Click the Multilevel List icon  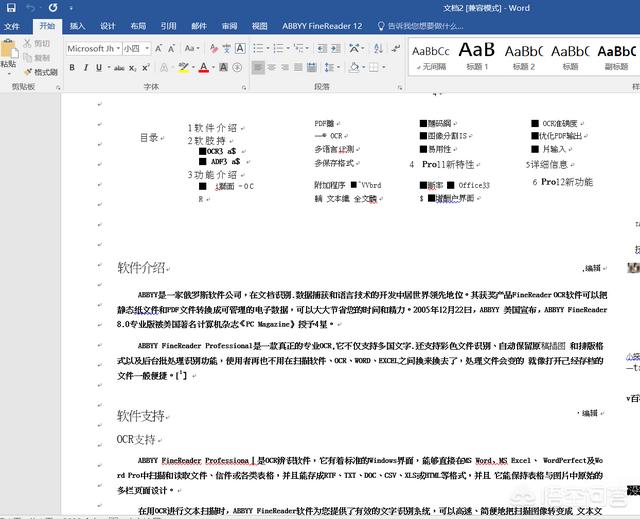tap(299, 49)
